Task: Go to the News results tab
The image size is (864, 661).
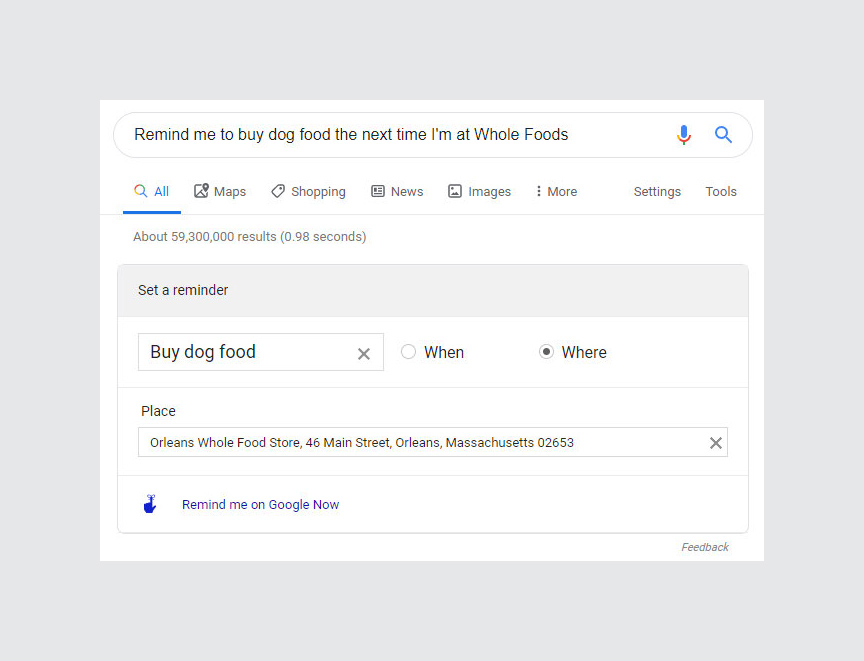Action: pyautogui.click(x=397, y=192)
